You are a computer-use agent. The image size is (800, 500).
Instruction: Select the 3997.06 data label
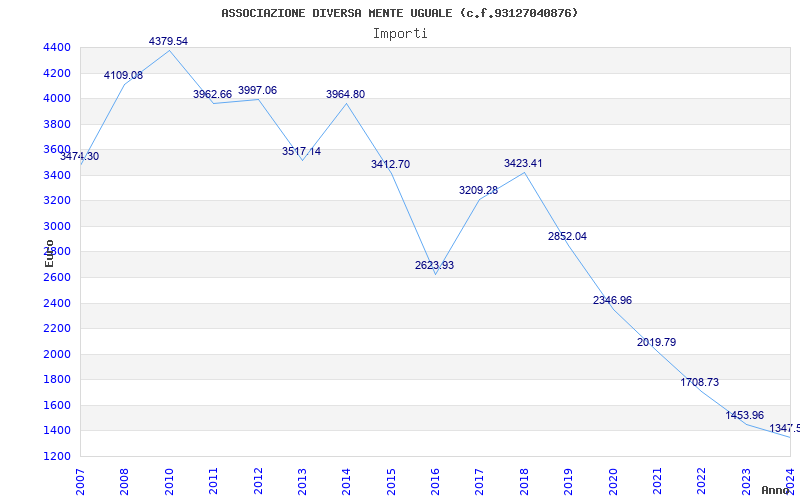pyautogui.click(x=258, y=90)
